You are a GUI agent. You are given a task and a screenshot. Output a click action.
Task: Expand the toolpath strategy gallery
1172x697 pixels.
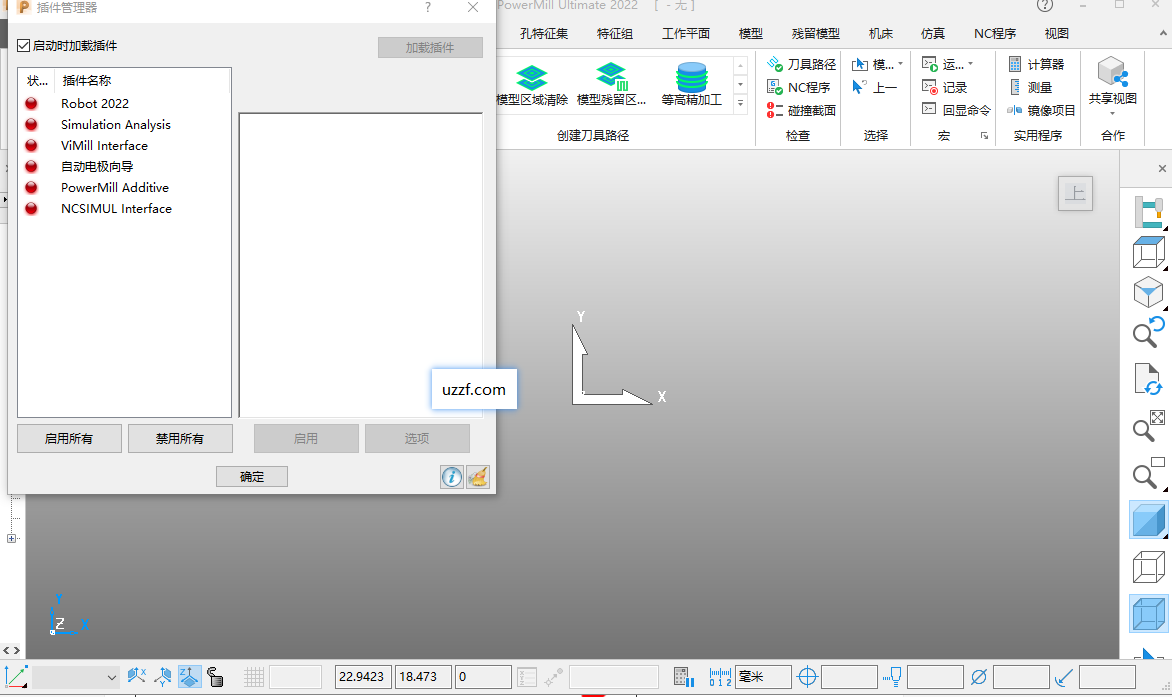tap(741, 103)
